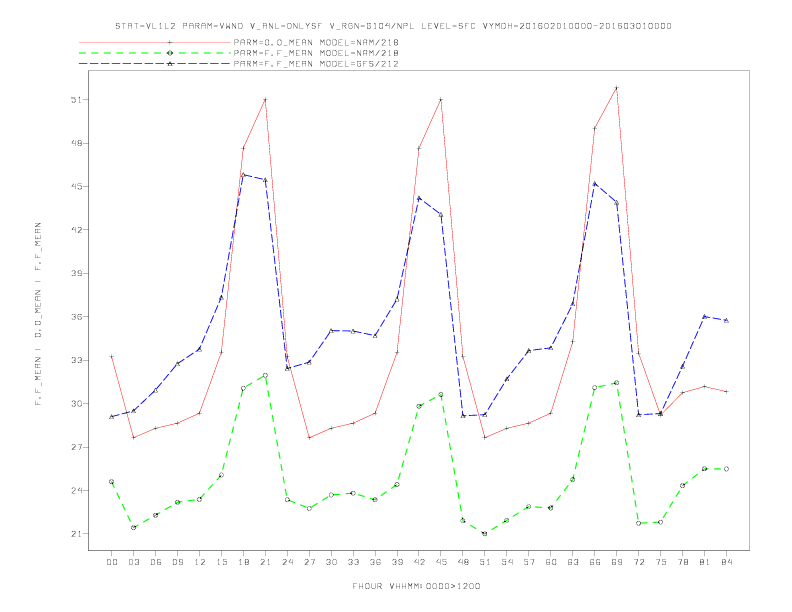
Task: Select the red legend entry PARM=O.O_MEAN MODEL=NAM/218
Action: (x=316, y=42)
